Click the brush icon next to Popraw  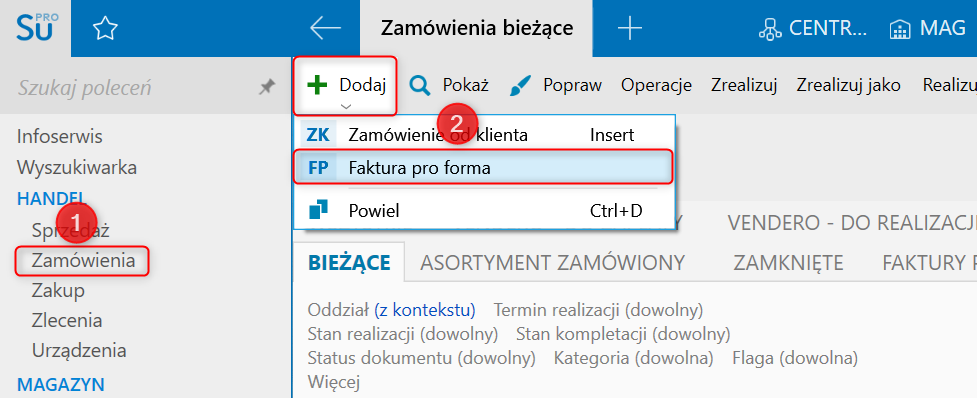520,86
